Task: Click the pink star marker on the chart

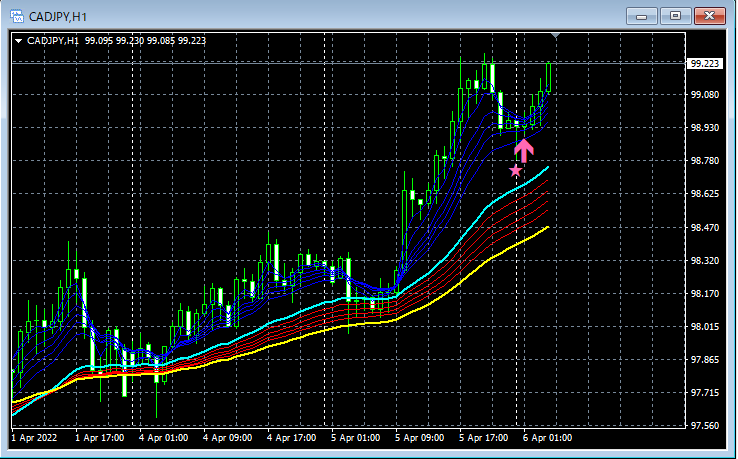Action: [x=516, y=170]
